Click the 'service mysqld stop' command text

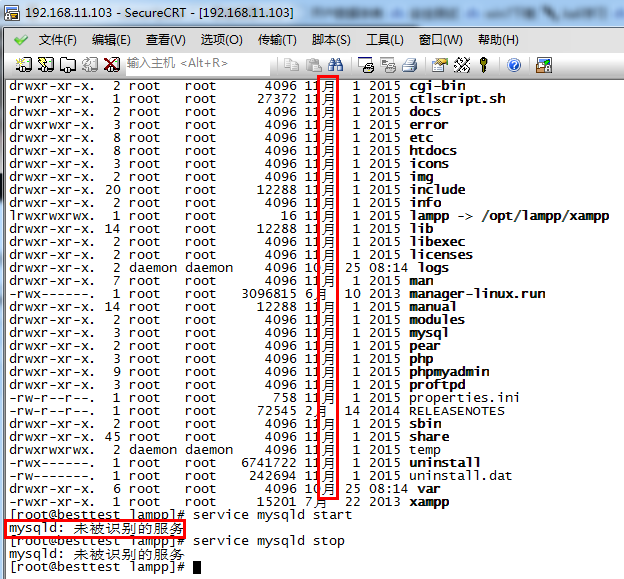[269, 541]
